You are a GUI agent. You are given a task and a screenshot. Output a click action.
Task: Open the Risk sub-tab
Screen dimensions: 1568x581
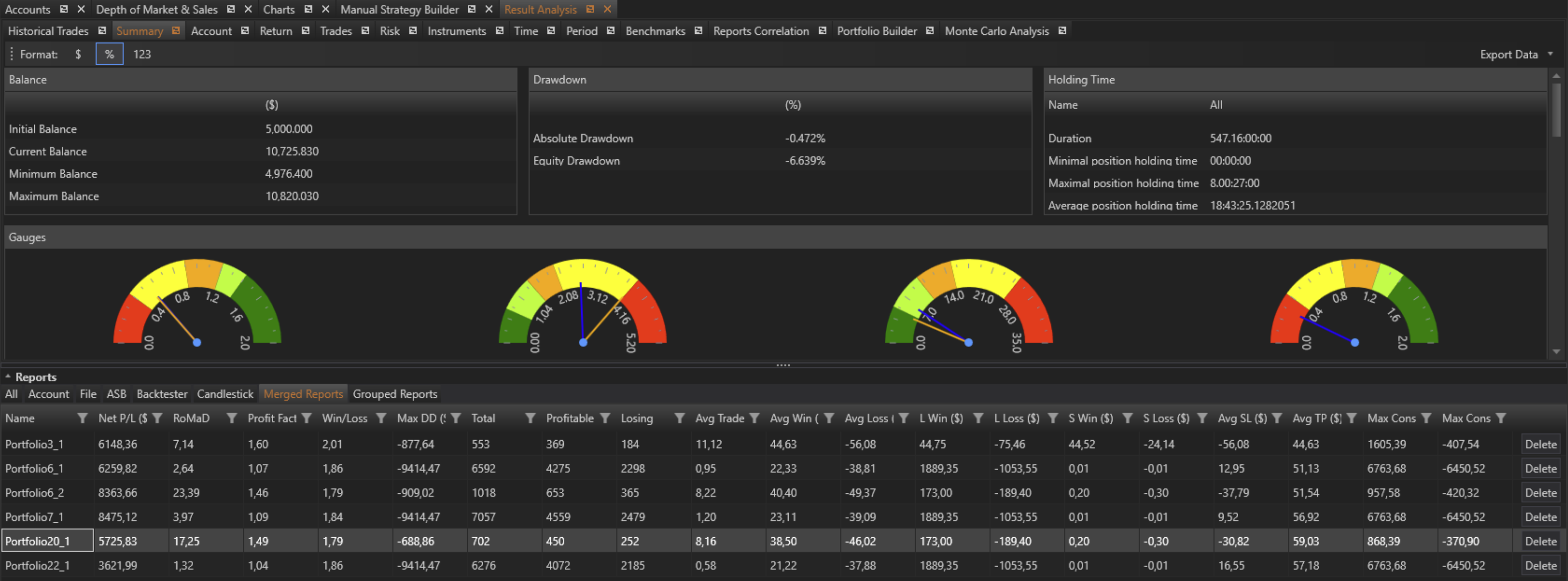[x=390, y=30]
